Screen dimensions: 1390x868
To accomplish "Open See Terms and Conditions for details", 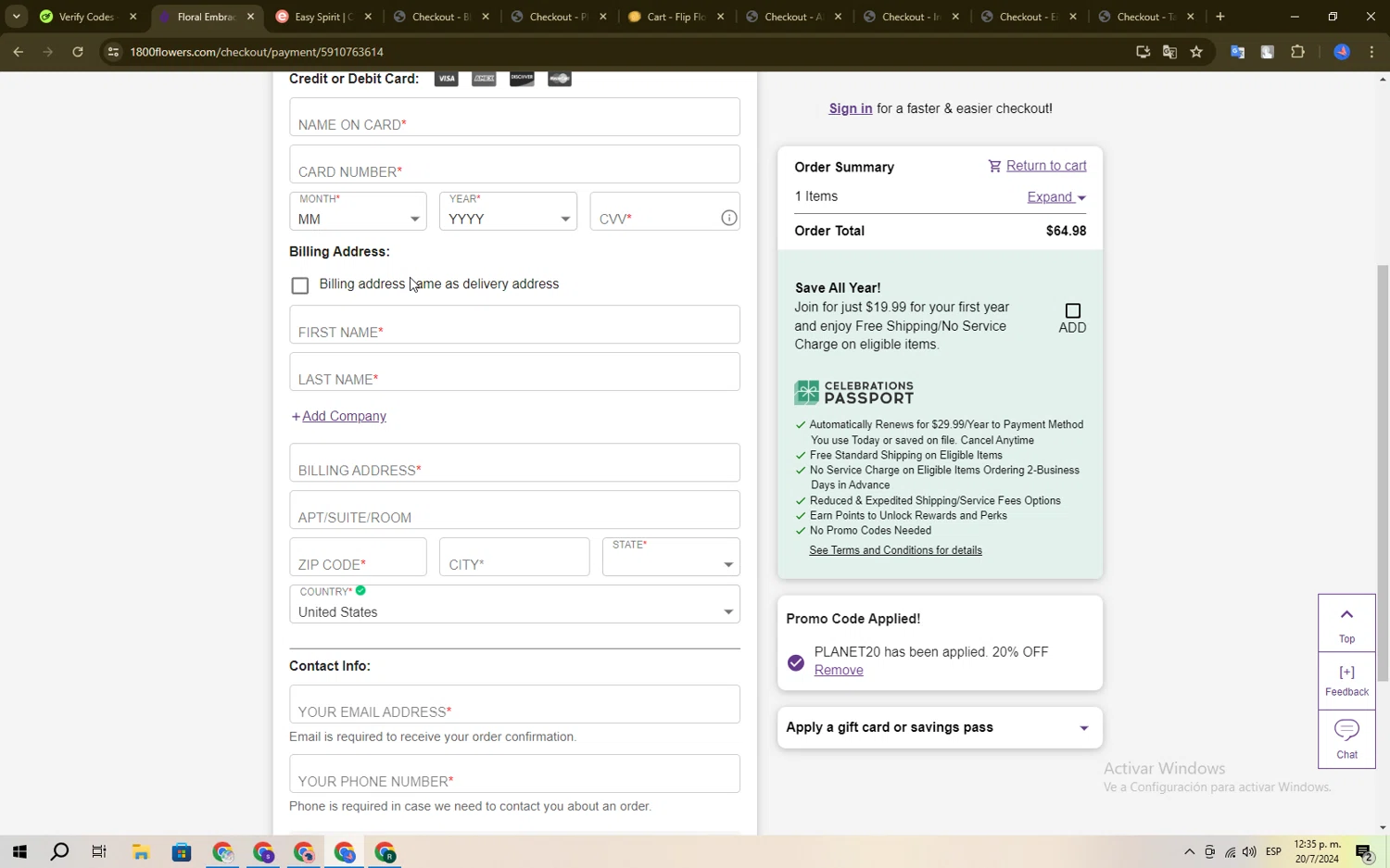I will (895, 550).
